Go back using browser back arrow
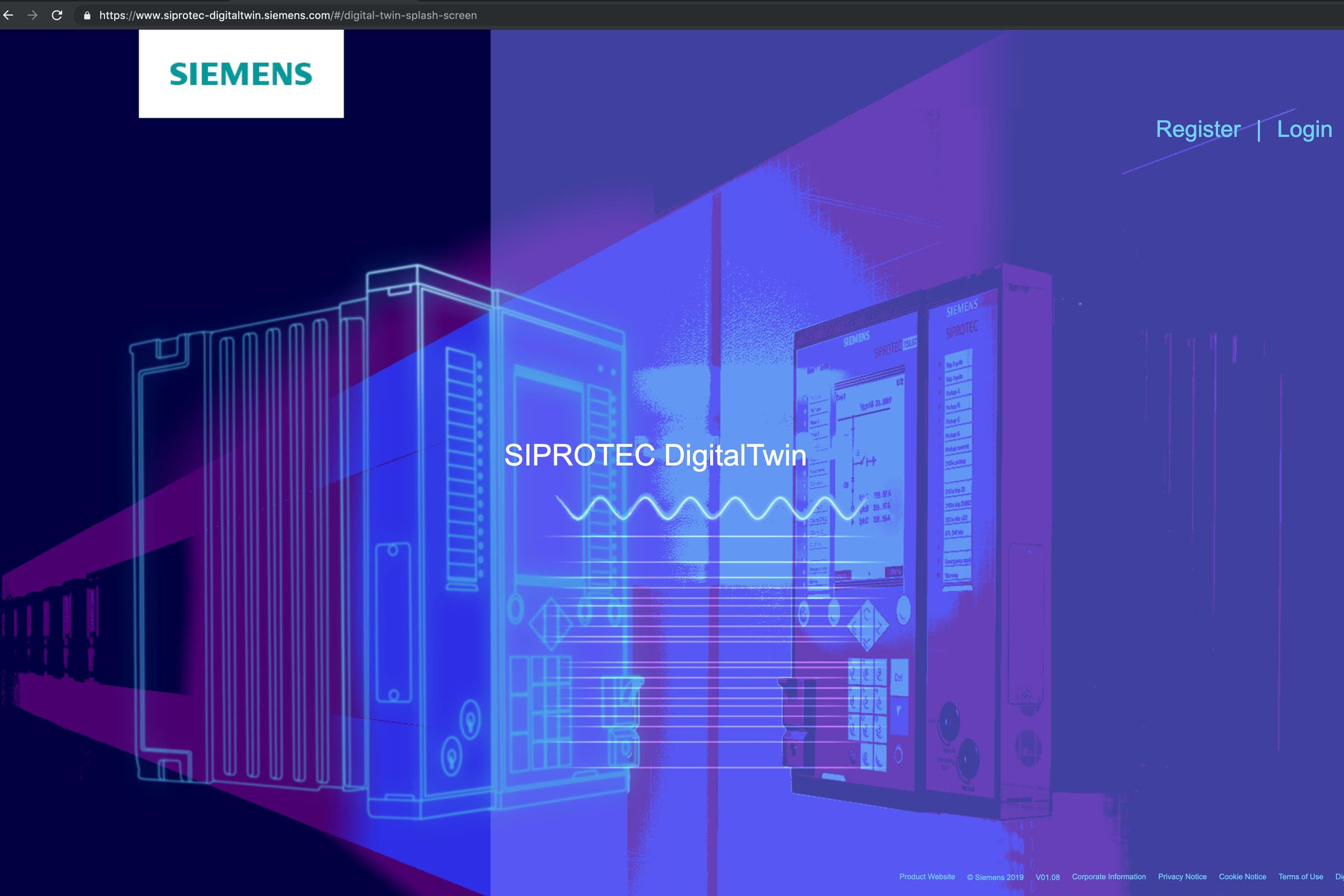This screenshot has width=1344, height=896. click(x=8, y=16)
